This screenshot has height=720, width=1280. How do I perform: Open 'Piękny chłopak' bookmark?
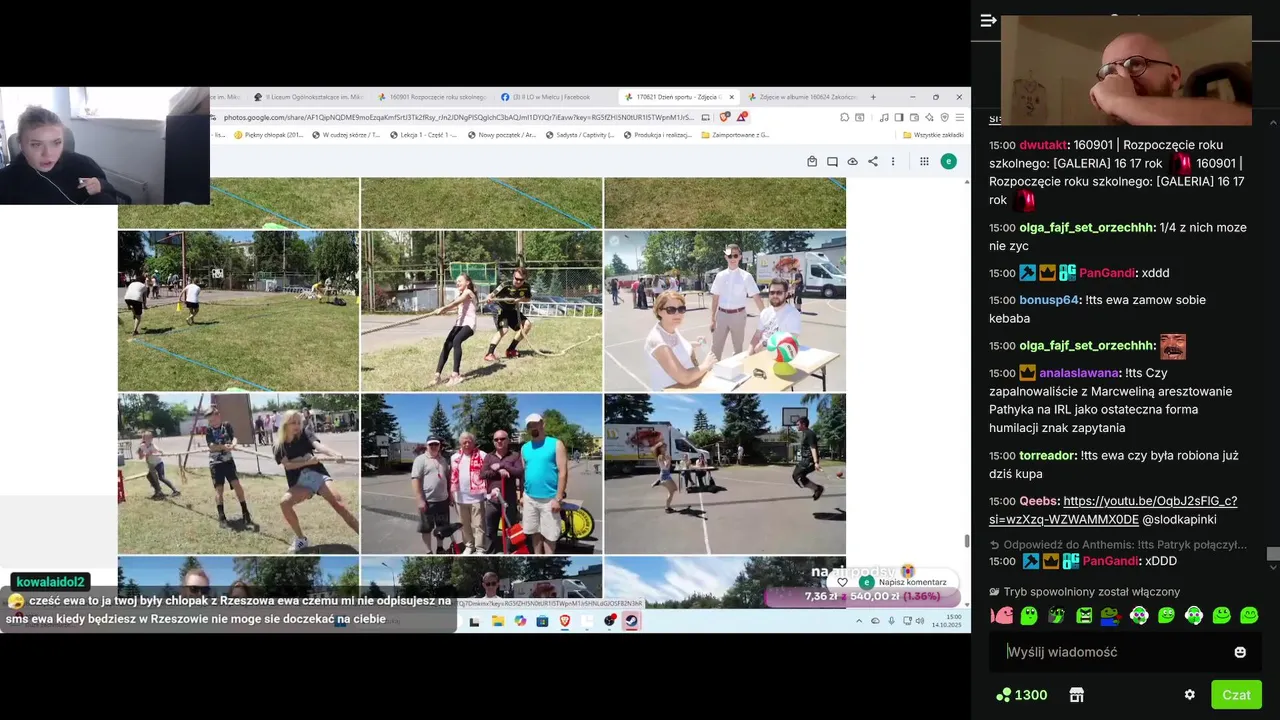coord(267,134)
